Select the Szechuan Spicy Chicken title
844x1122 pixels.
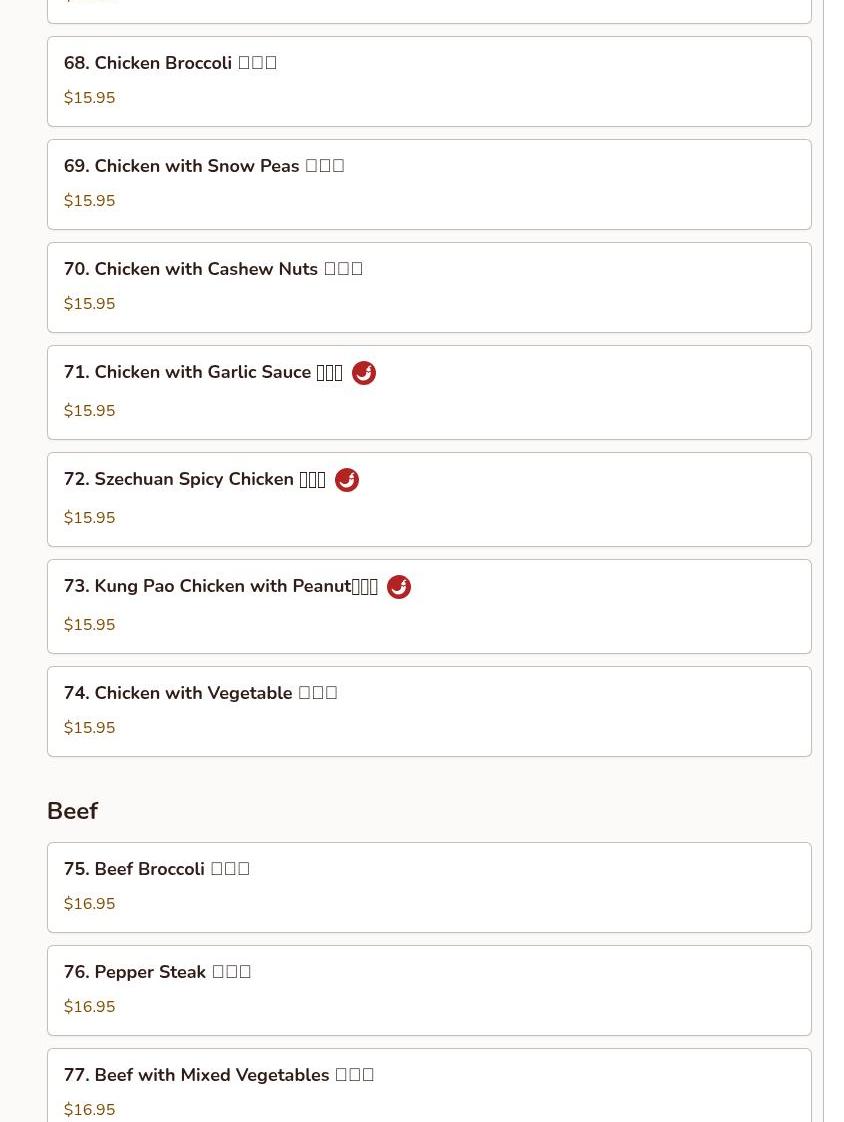pos(194,480)
